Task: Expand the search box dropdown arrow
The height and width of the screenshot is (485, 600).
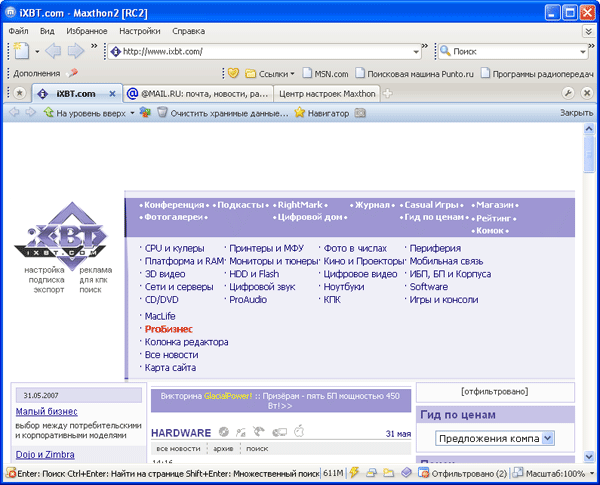Action: (x=583, y=51)
